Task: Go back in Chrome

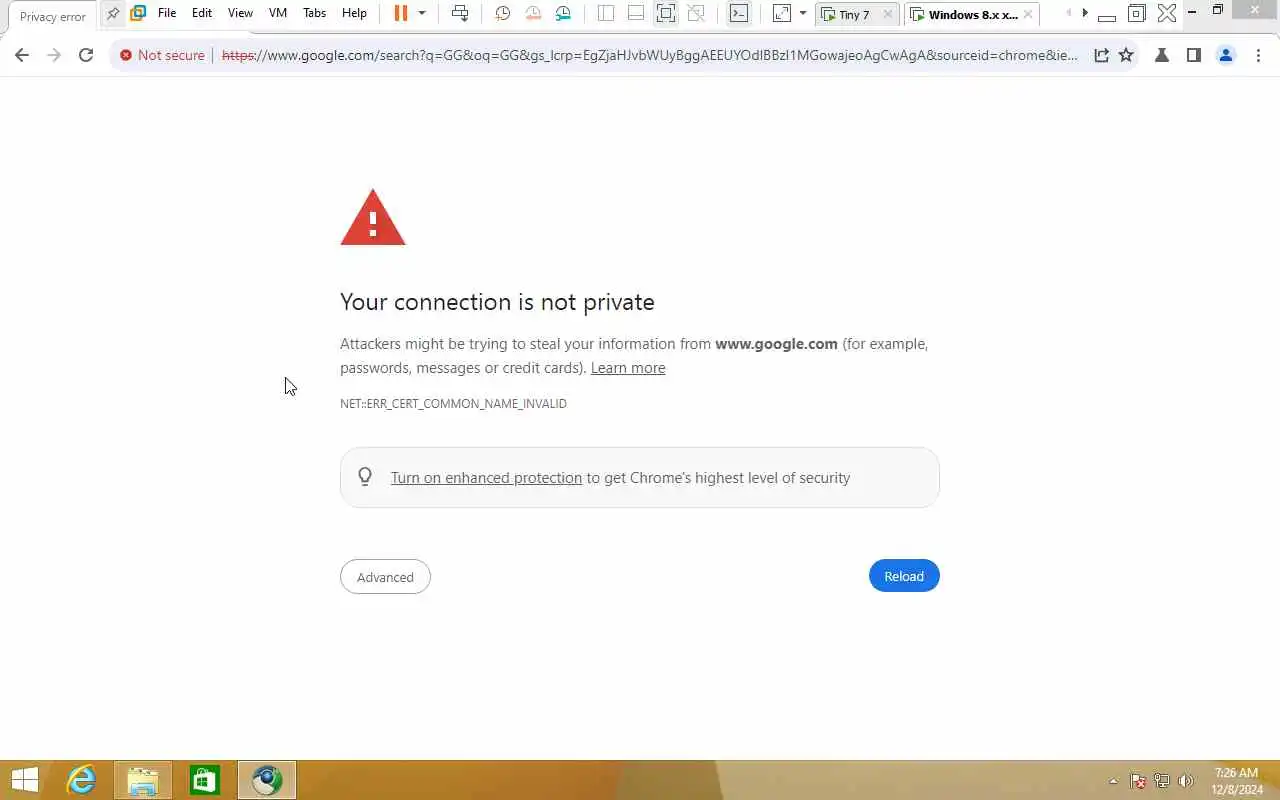Action: click(x=22, y=55)
